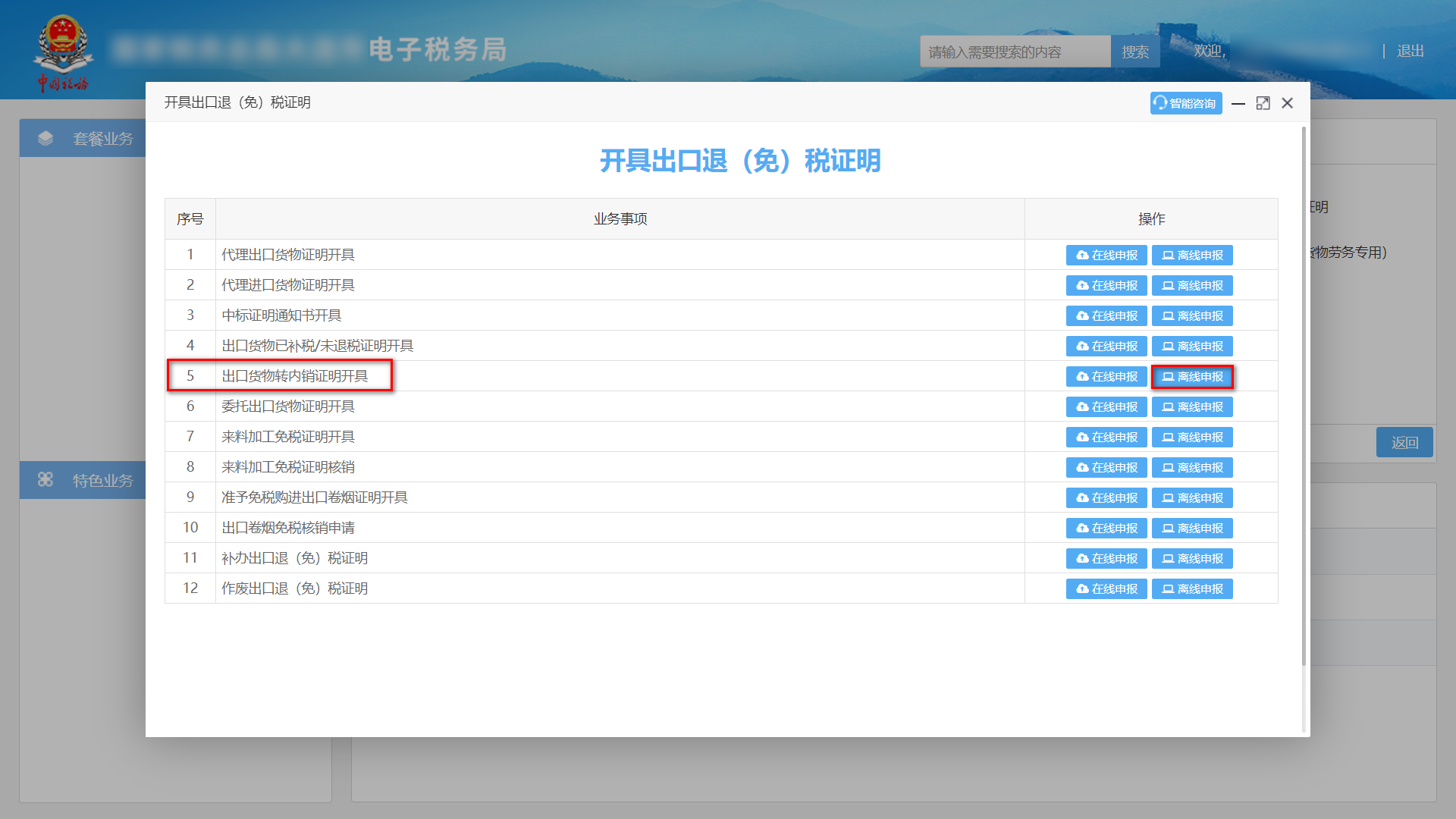Click 在线申报 for 中标证明通知书开具
This screenshot has width=1456, height=819.
[1106, 315]
